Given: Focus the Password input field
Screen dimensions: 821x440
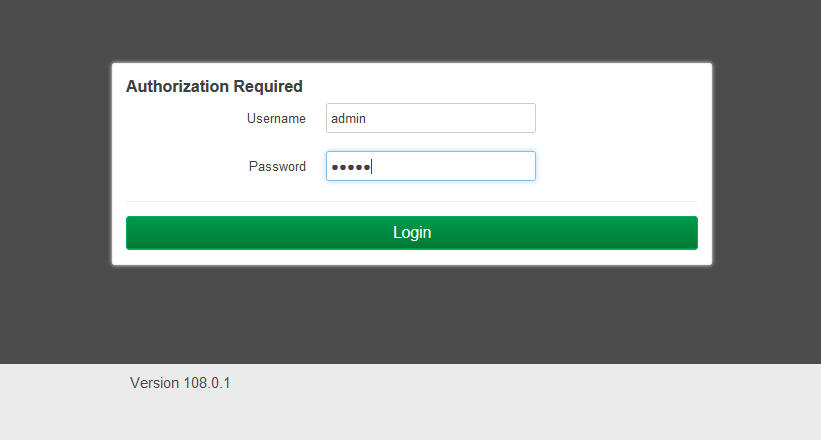Looking at the screenshot, I should pyautogui.click(x=430, y=166).
